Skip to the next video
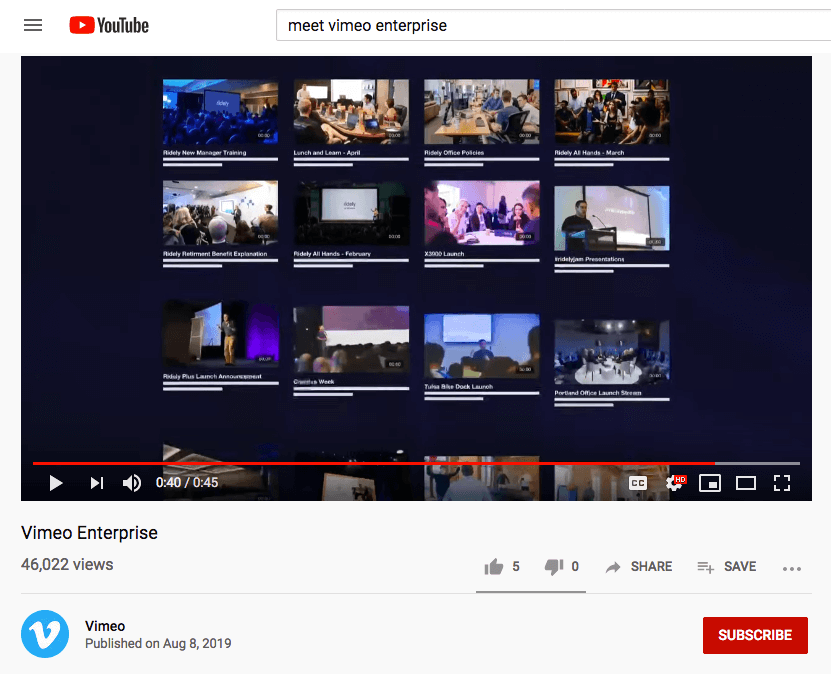 (x=96, y=483)
